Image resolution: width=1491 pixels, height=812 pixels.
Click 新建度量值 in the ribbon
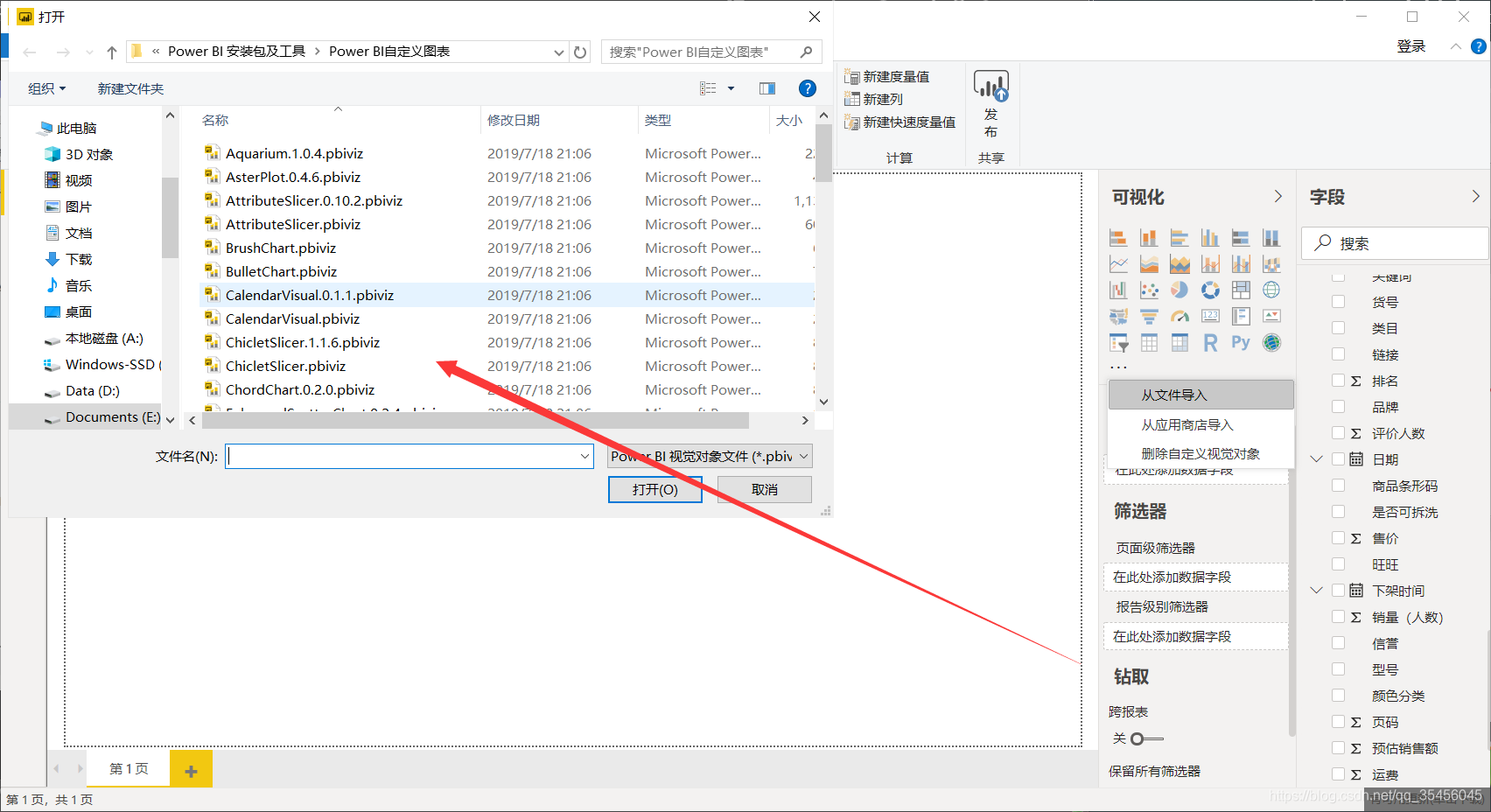887,76
